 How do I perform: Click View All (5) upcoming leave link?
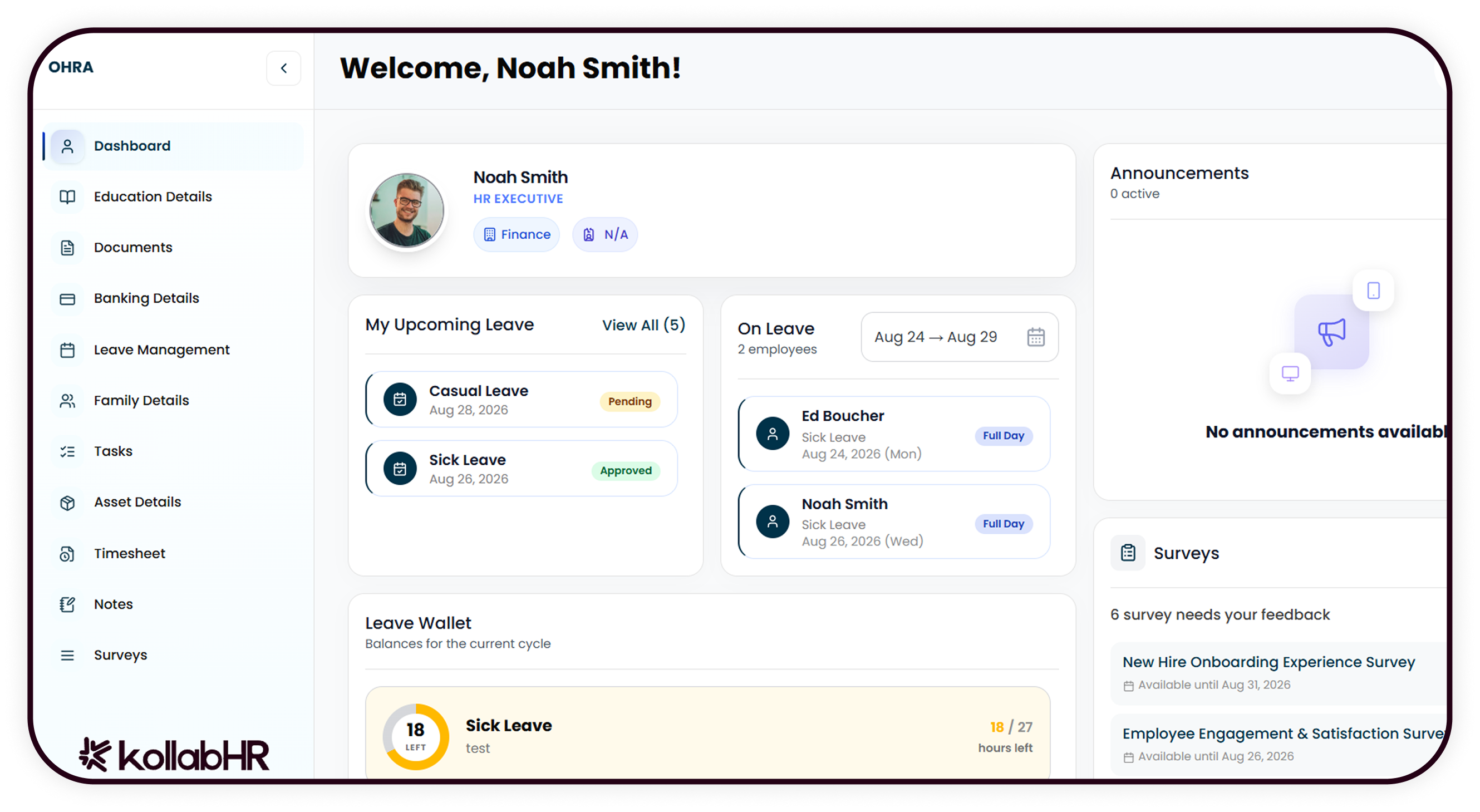coord(643,324)
